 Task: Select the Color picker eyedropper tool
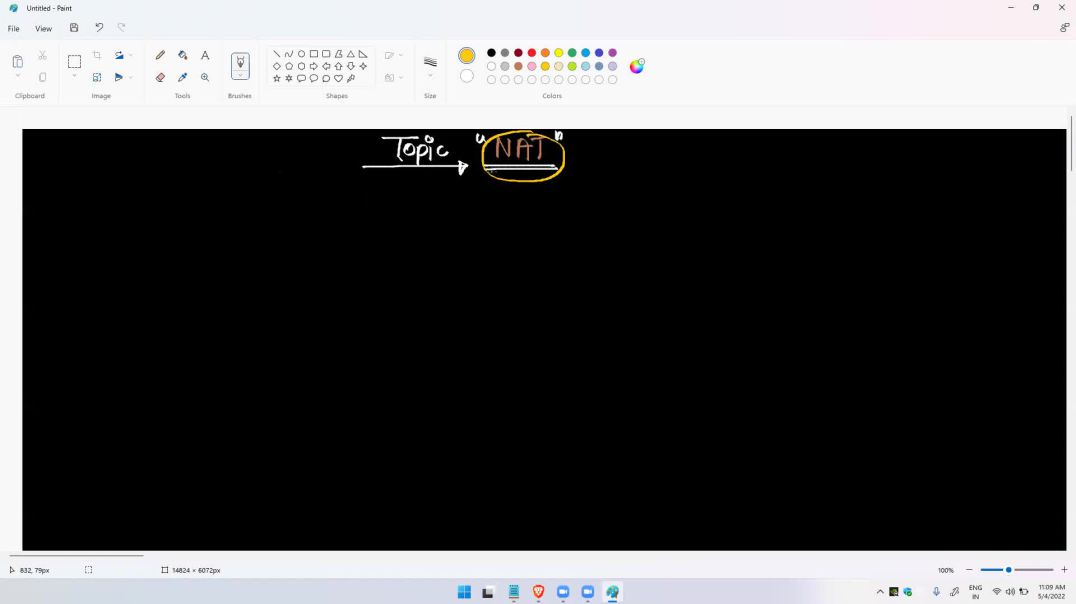tap(183, 78)
